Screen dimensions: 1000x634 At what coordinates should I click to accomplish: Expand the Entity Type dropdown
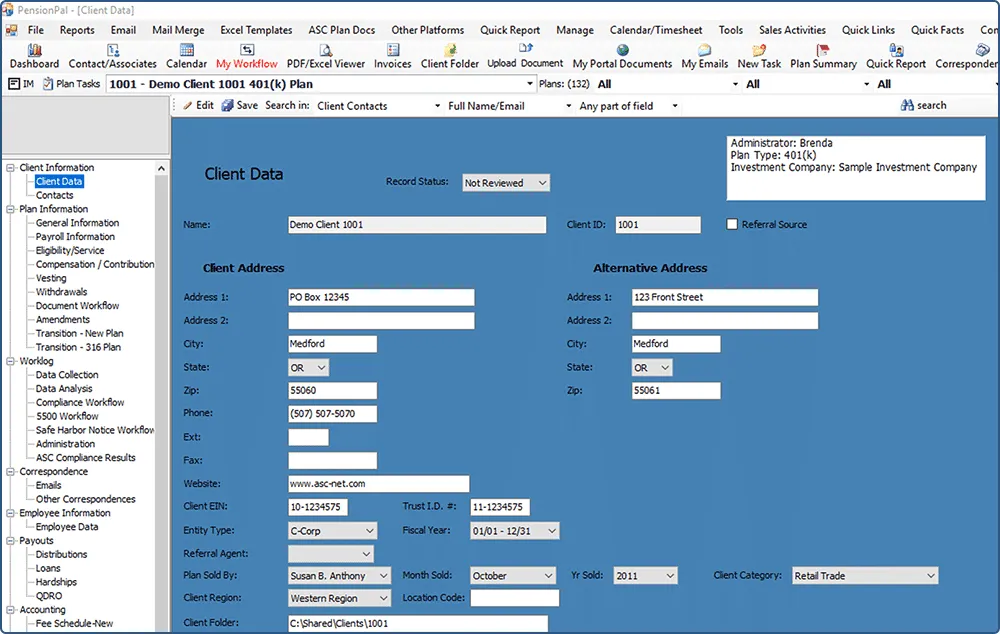point(332,531)
